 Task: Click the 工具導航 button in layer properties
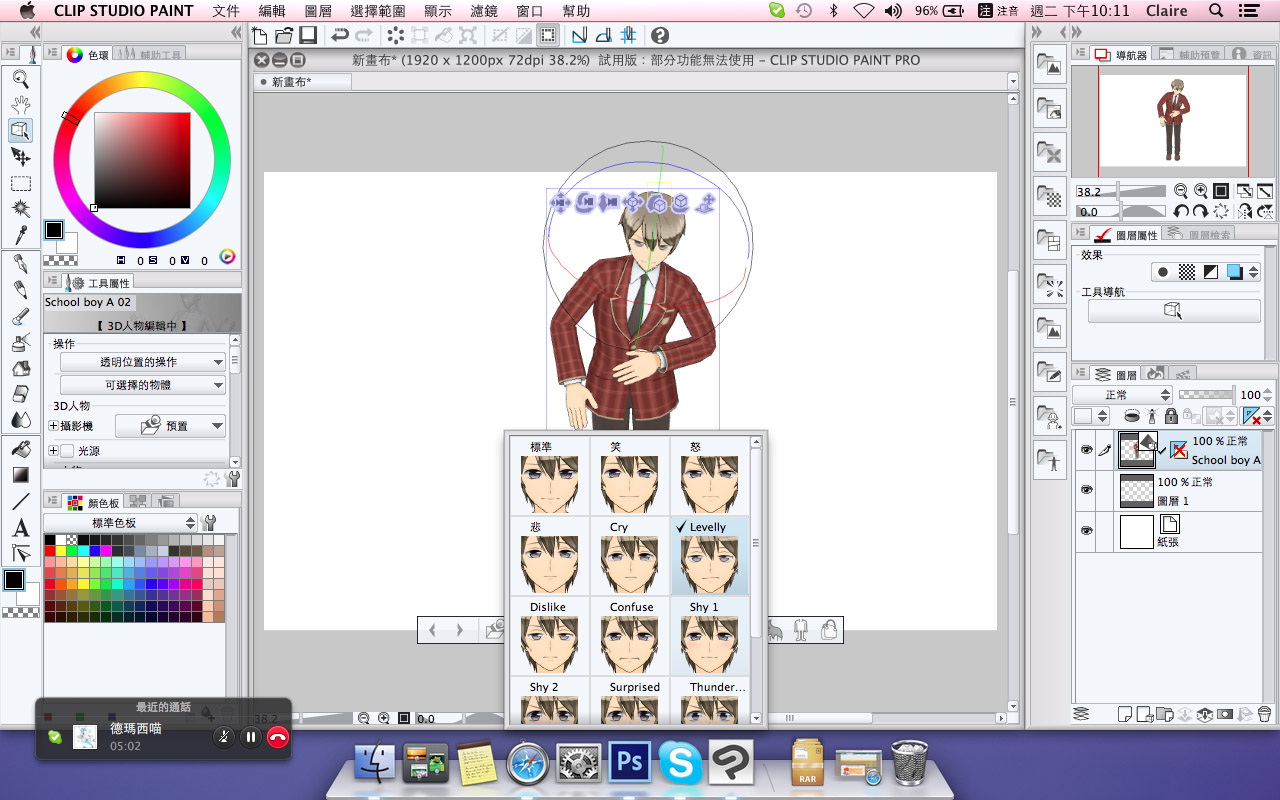tap(1174, 310)
